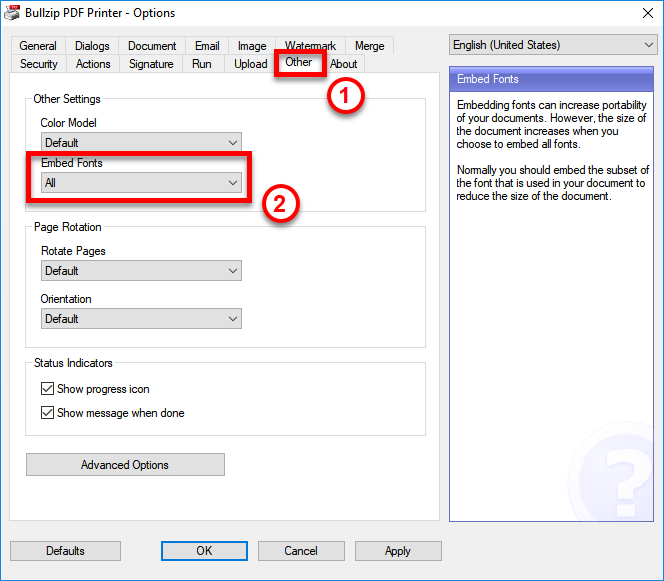Reset settings with the Defaults button
The height and width of the screenshot is (581, 664).
click(x=65, y=551)
